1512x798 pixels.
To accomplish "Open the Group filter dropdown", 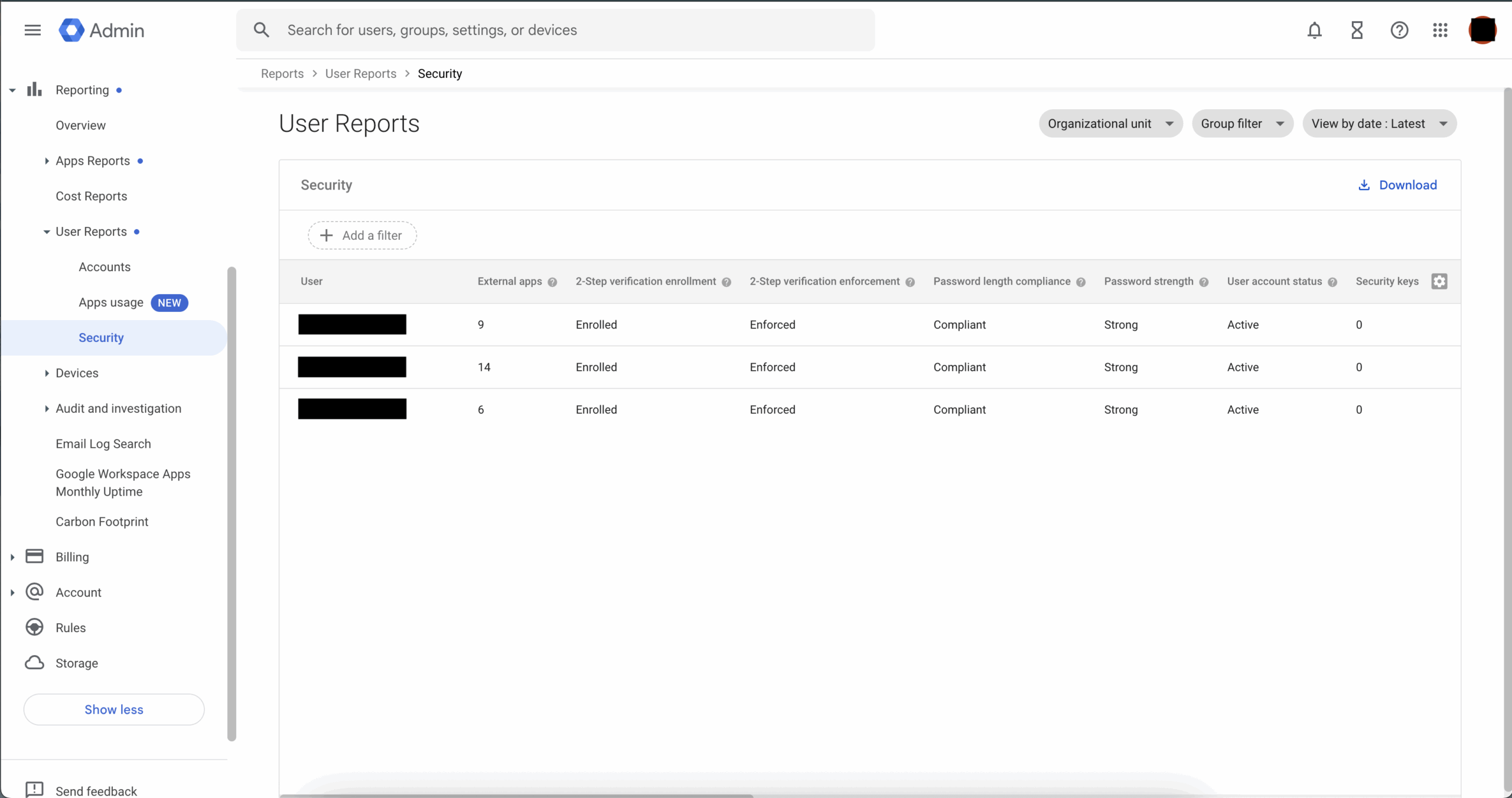I will (1243, 123).
